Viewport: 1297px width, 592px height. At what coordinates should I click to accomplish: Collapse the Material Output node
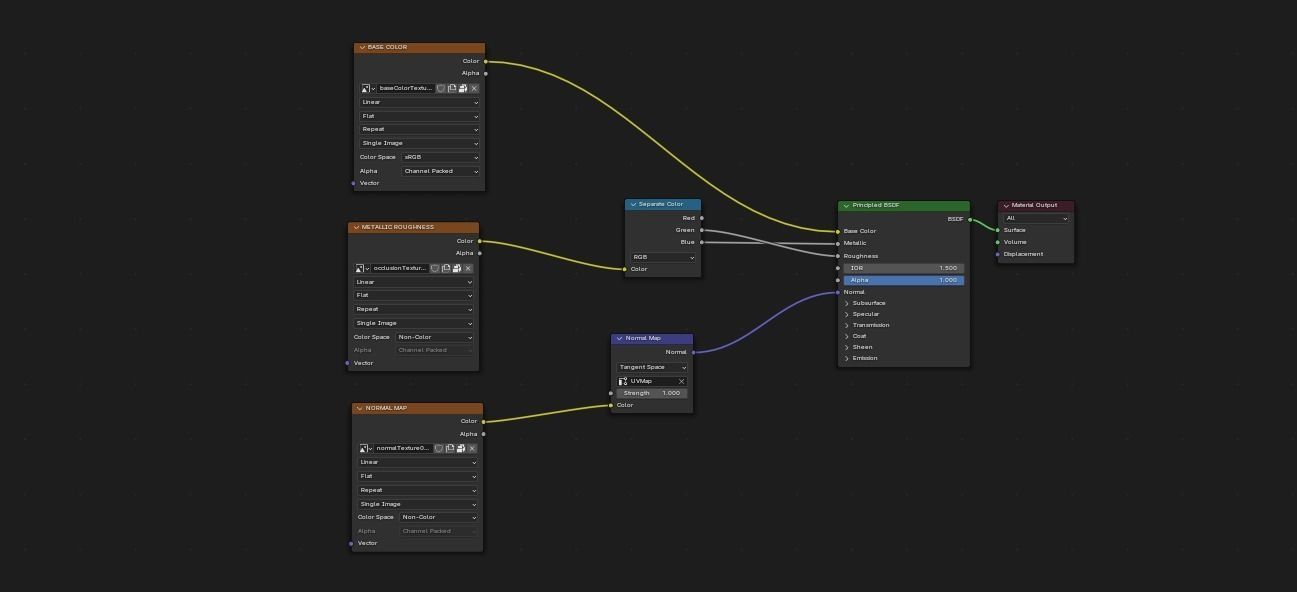[x=1006, y=205]
